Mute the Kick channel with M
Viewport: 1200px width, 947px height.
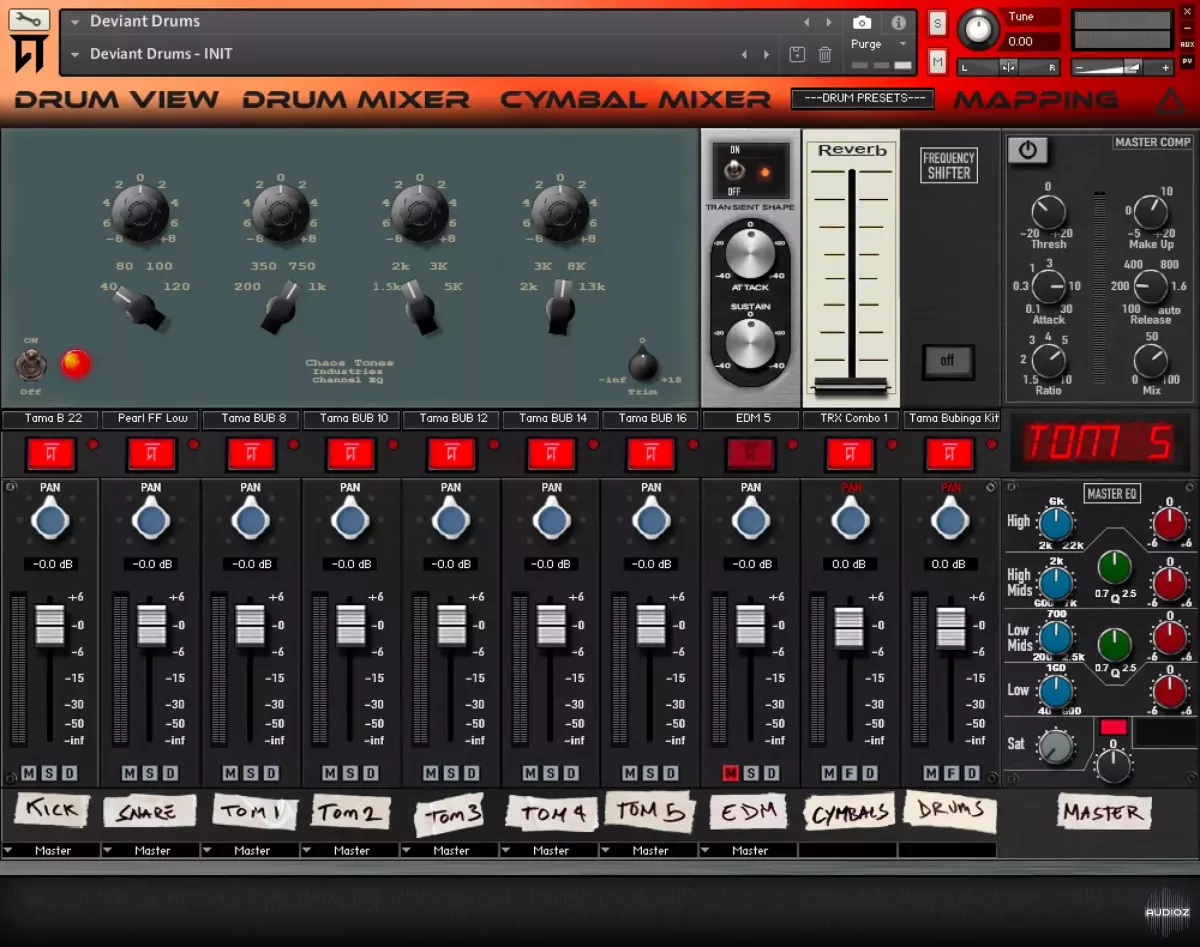pos(29,773)
